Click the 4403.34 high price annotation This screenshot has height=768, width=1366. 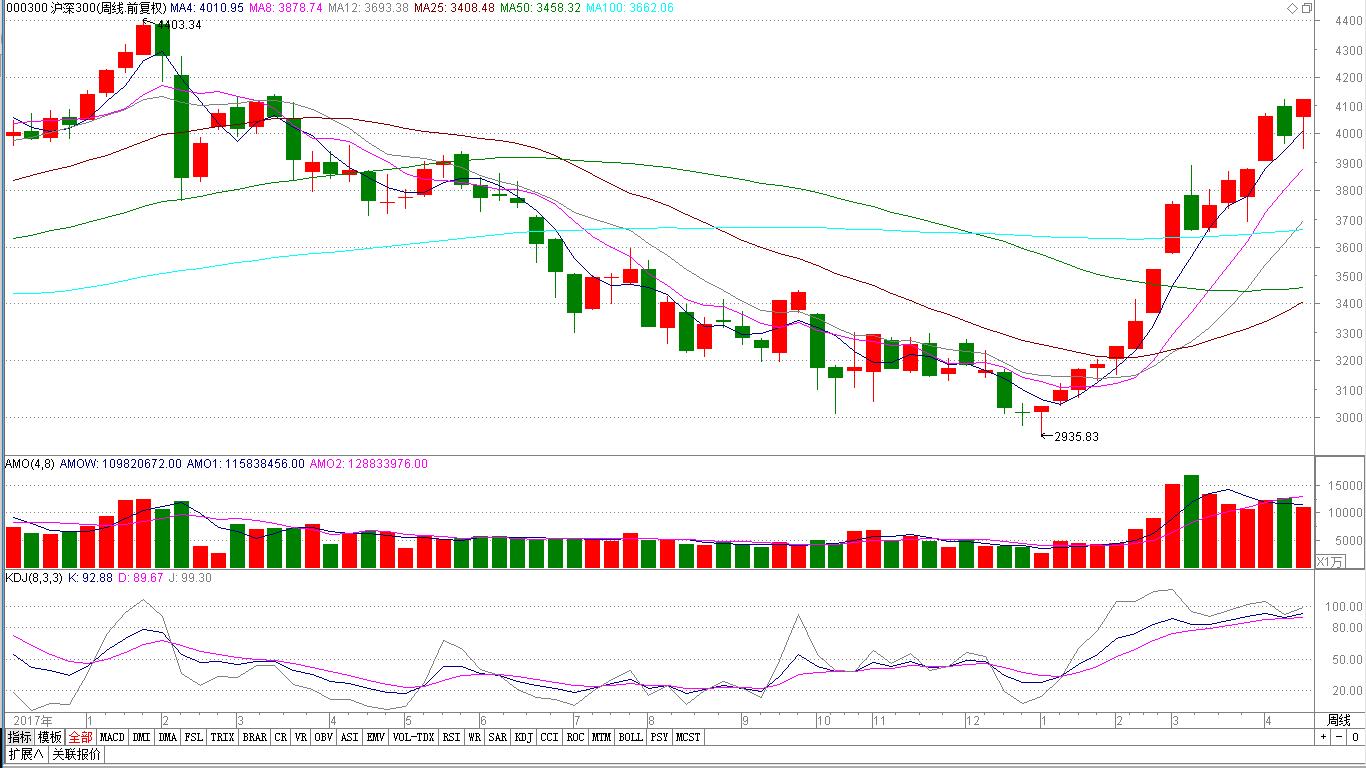click(178, 25)
